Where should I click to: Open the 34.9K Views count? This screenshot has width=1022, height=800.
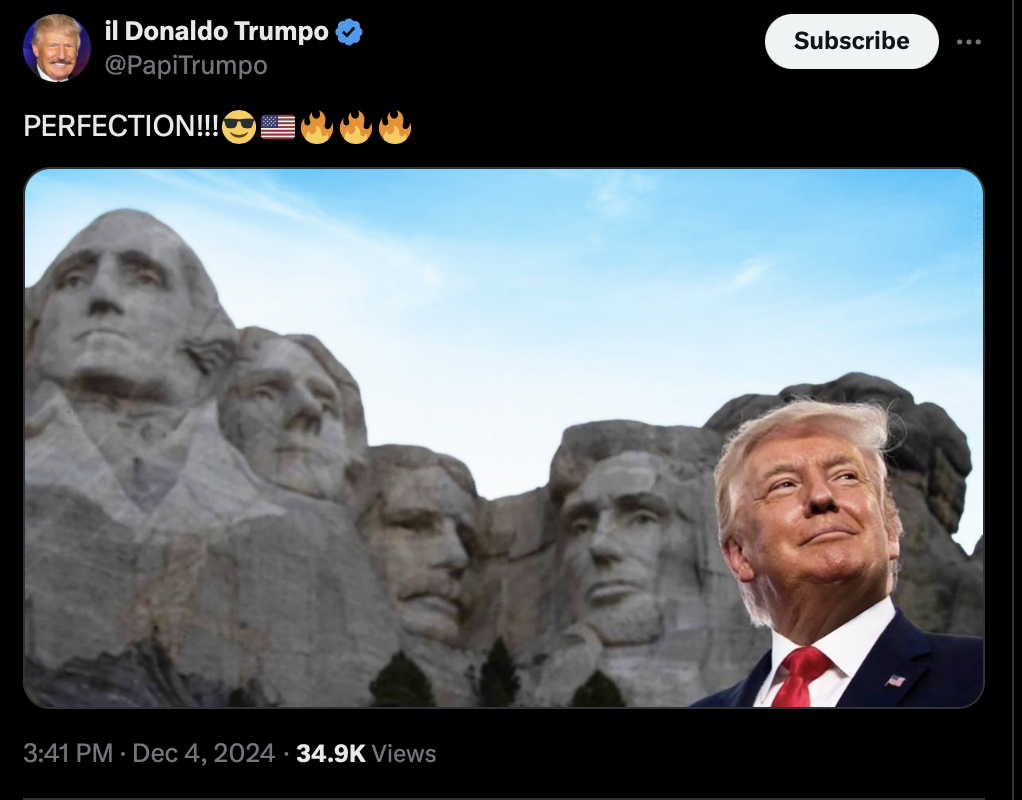366,753
